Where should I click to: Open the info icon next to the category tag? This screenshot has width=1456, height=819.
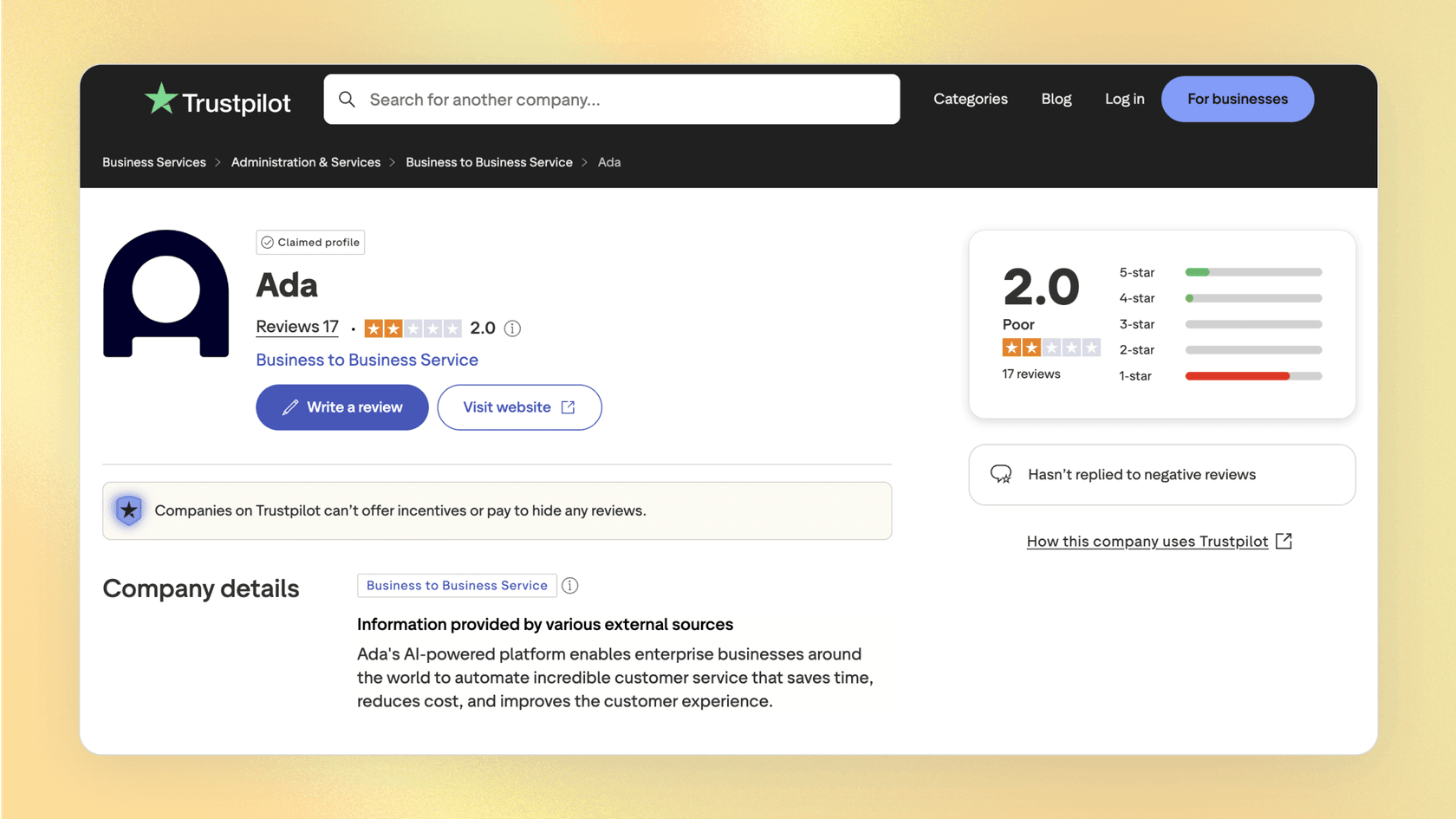point(569,586)
